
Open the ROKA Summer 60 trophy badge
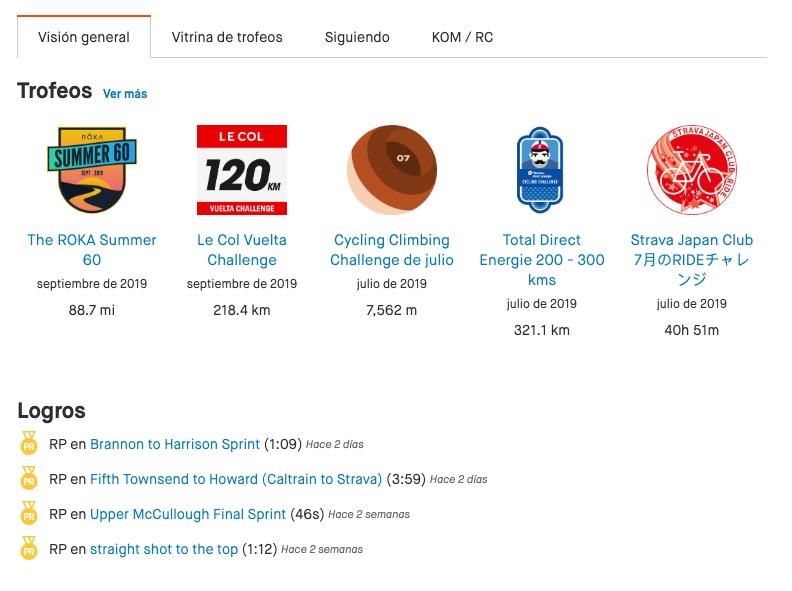click(92, 170)
